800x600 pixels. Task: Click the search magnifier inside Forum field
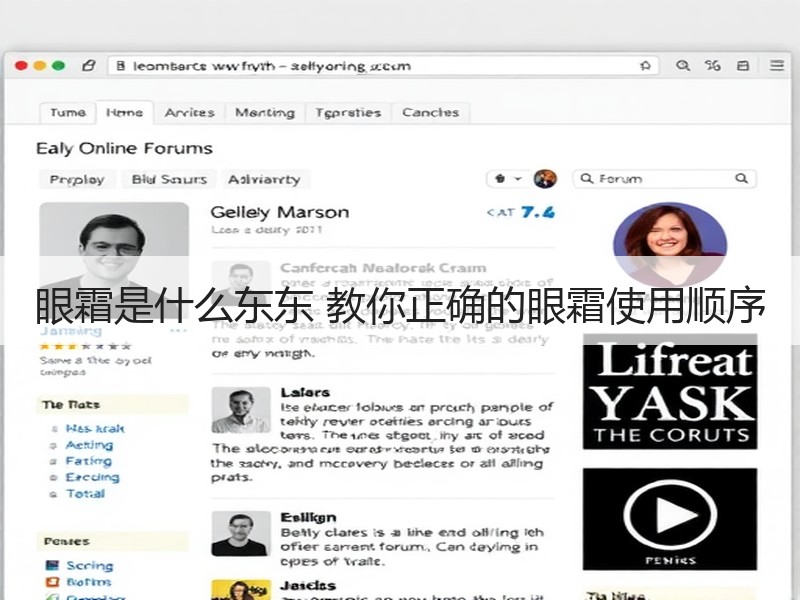[x=587, y=179]
